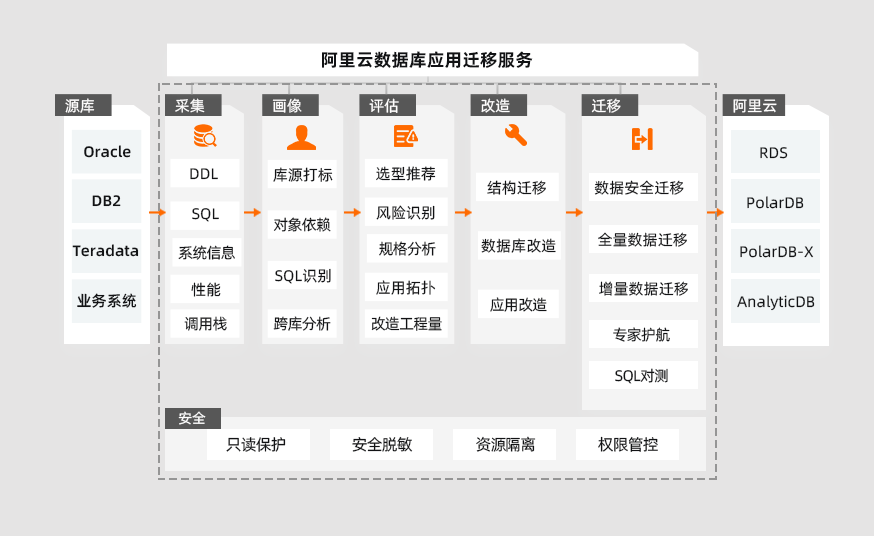This screenshot has width=874, height=536.
Task: Click the 安全脱敏 security item
Action: [x=381, y=444]
